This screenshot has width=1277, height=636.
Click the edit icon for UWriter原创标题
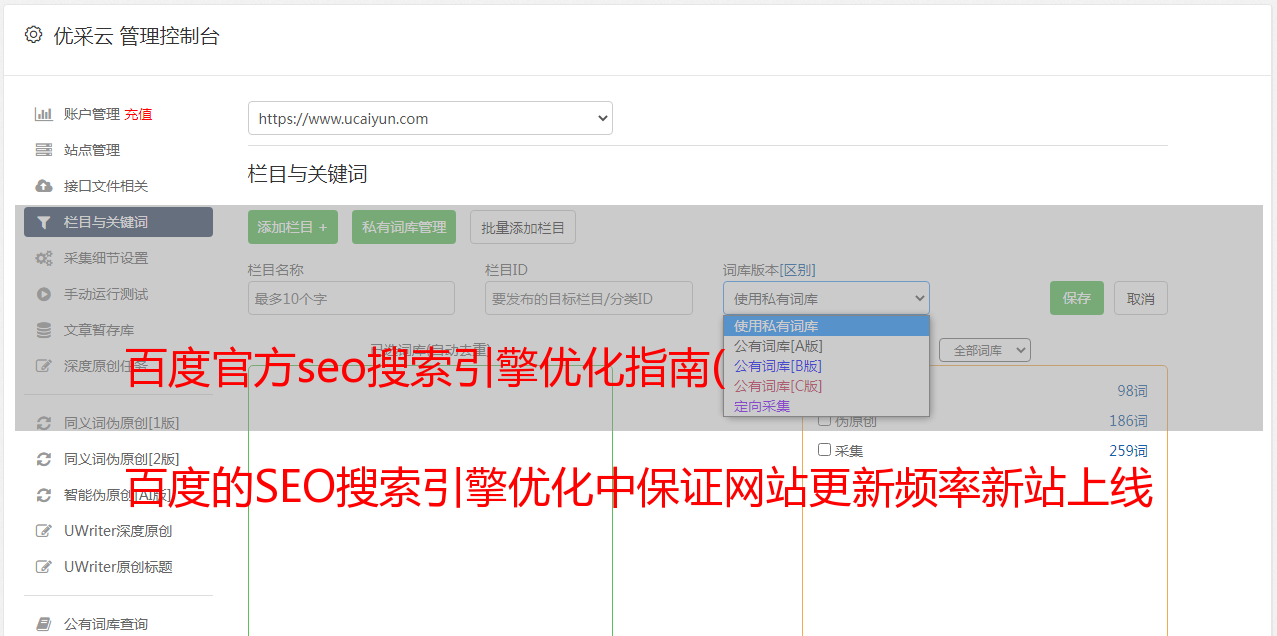coord(43,567)
